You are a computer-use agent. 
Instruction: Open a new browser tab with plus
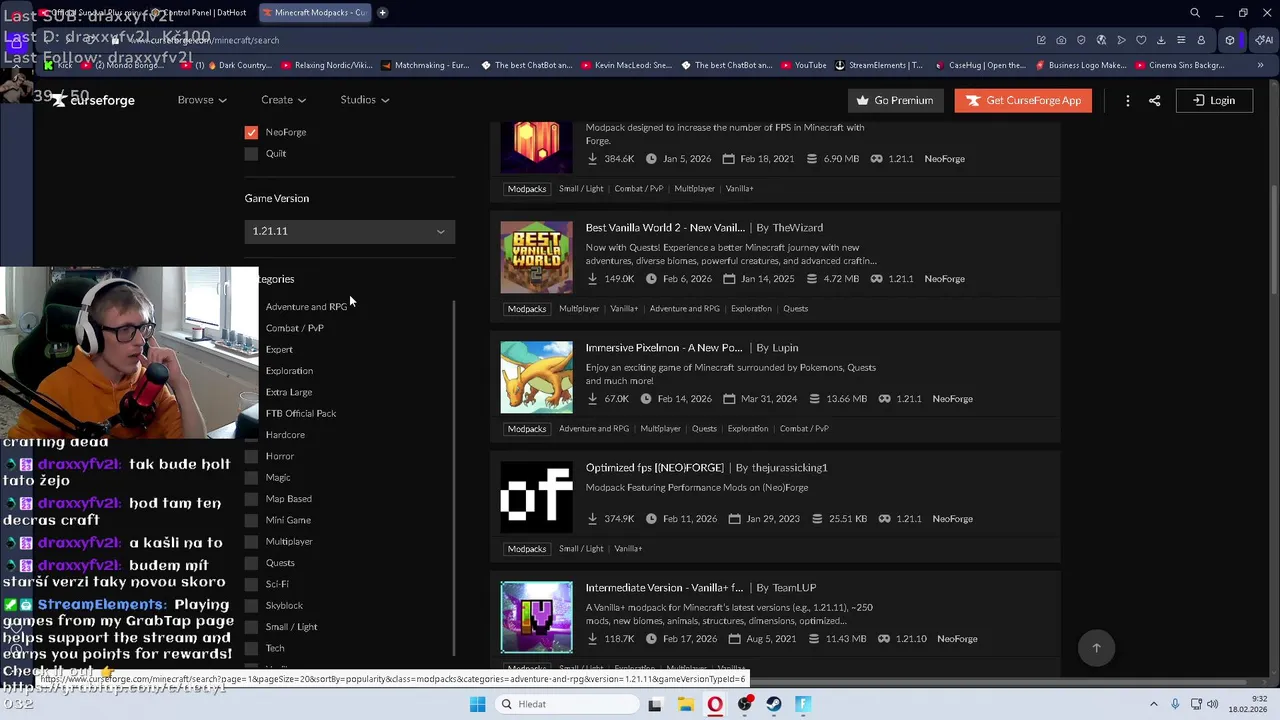click(x=382, y=13)
